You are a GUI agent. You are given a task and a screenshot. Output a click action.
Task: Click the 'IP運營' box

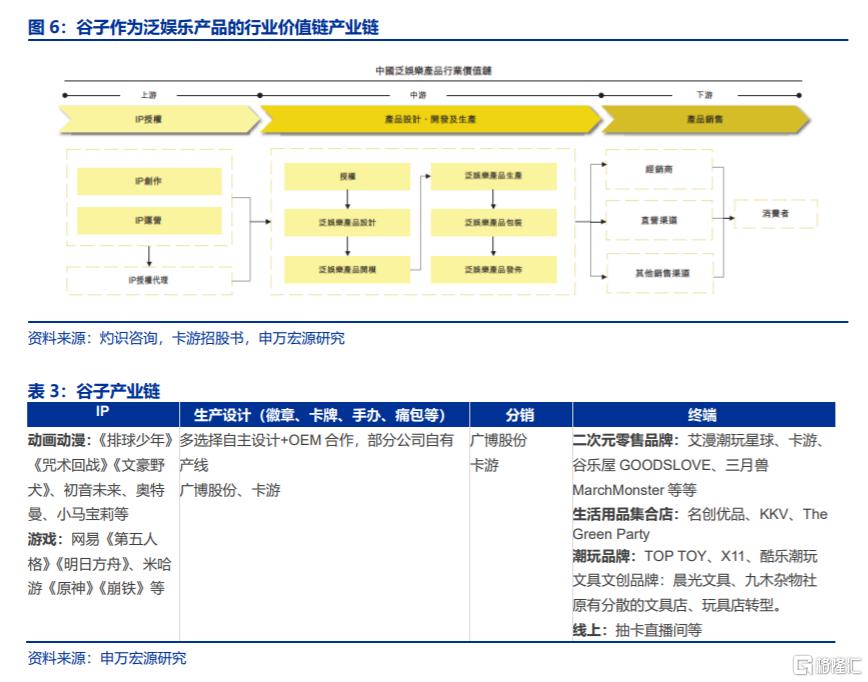149,220
